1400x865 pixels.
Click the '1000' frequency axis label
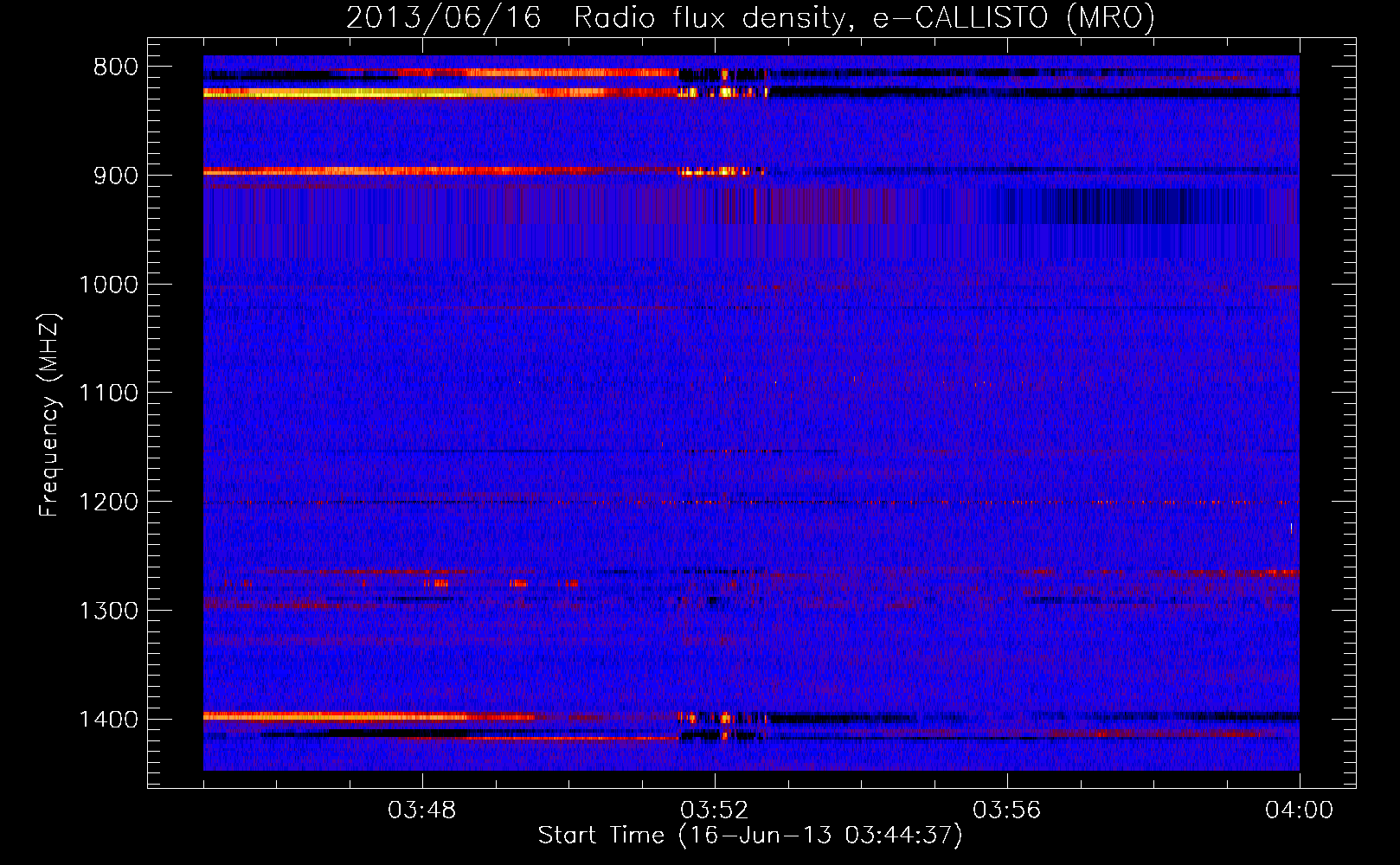108,285
